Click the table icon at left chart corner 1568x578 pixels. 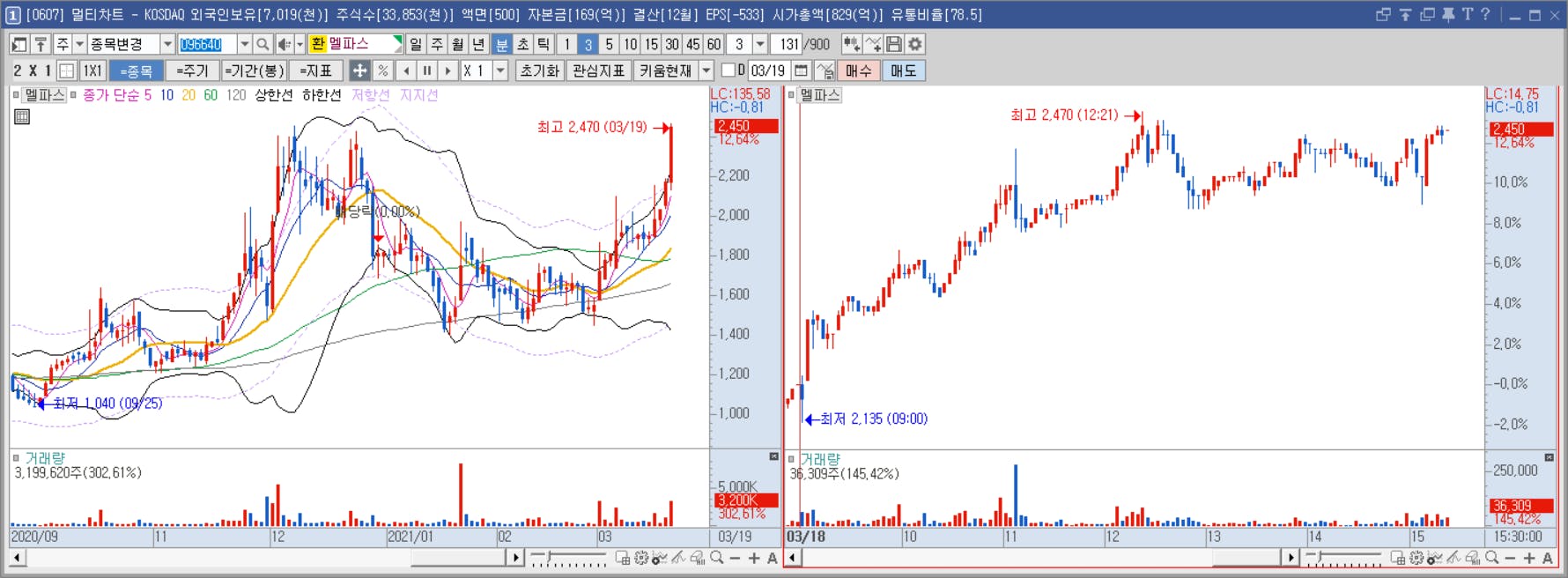[x=22, y=116]
